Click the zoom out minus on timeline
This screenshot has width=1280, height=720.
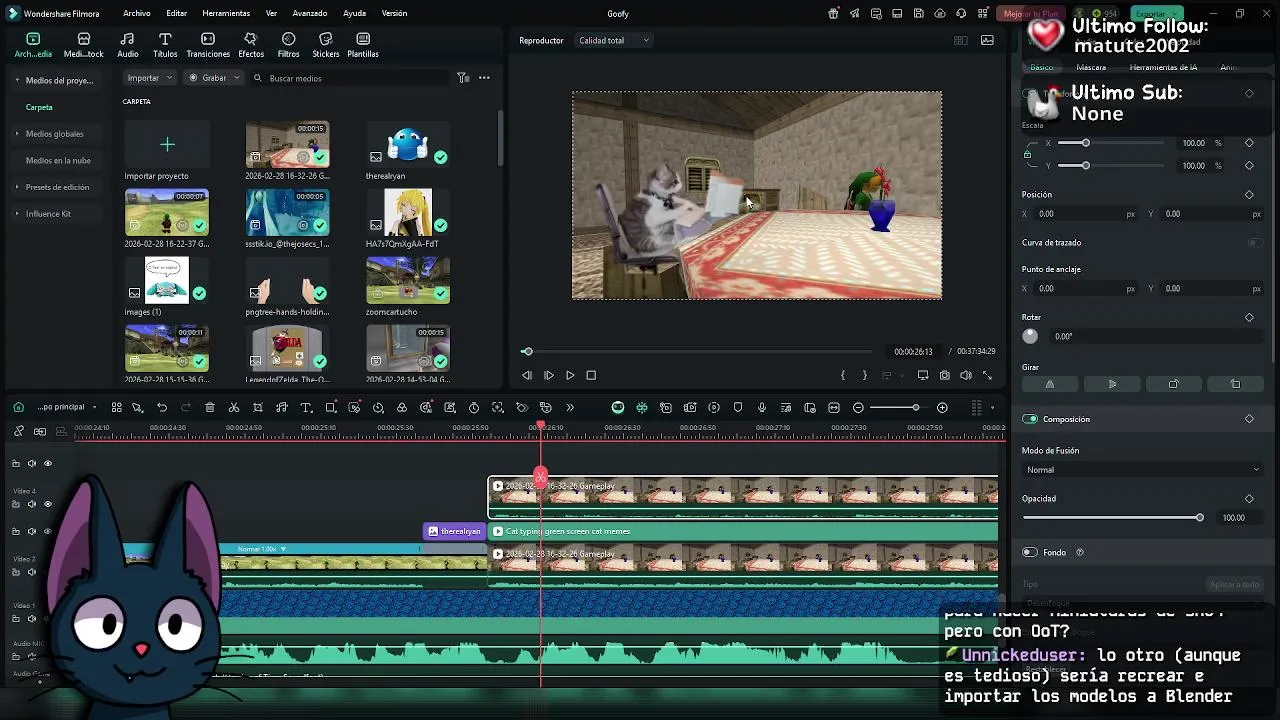click(x=858, y=408)
